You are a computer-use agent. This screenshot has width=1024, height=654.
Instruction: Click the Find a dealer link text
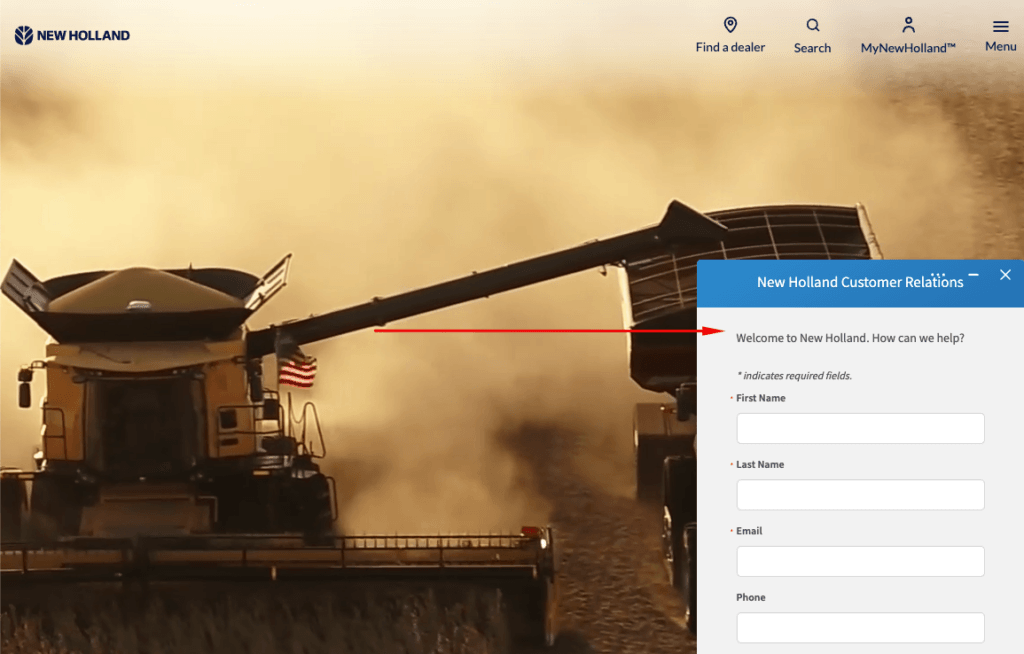[729, 47]
